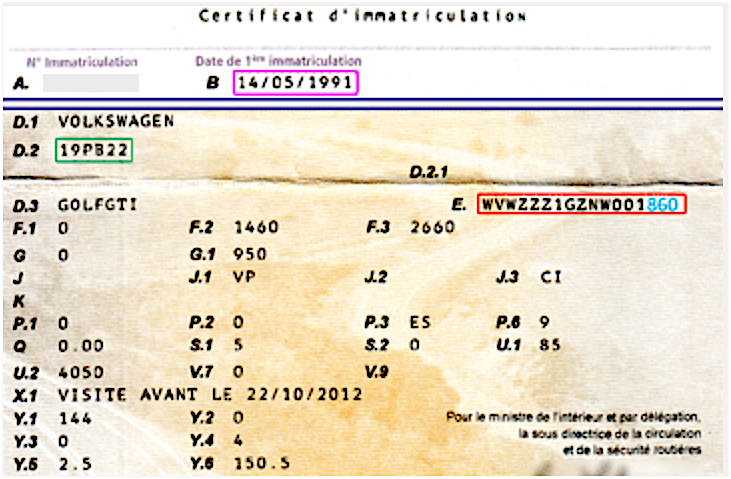Click the Q value 0.00
Viewport: 731px width, 479px height.
click(81, 346)
